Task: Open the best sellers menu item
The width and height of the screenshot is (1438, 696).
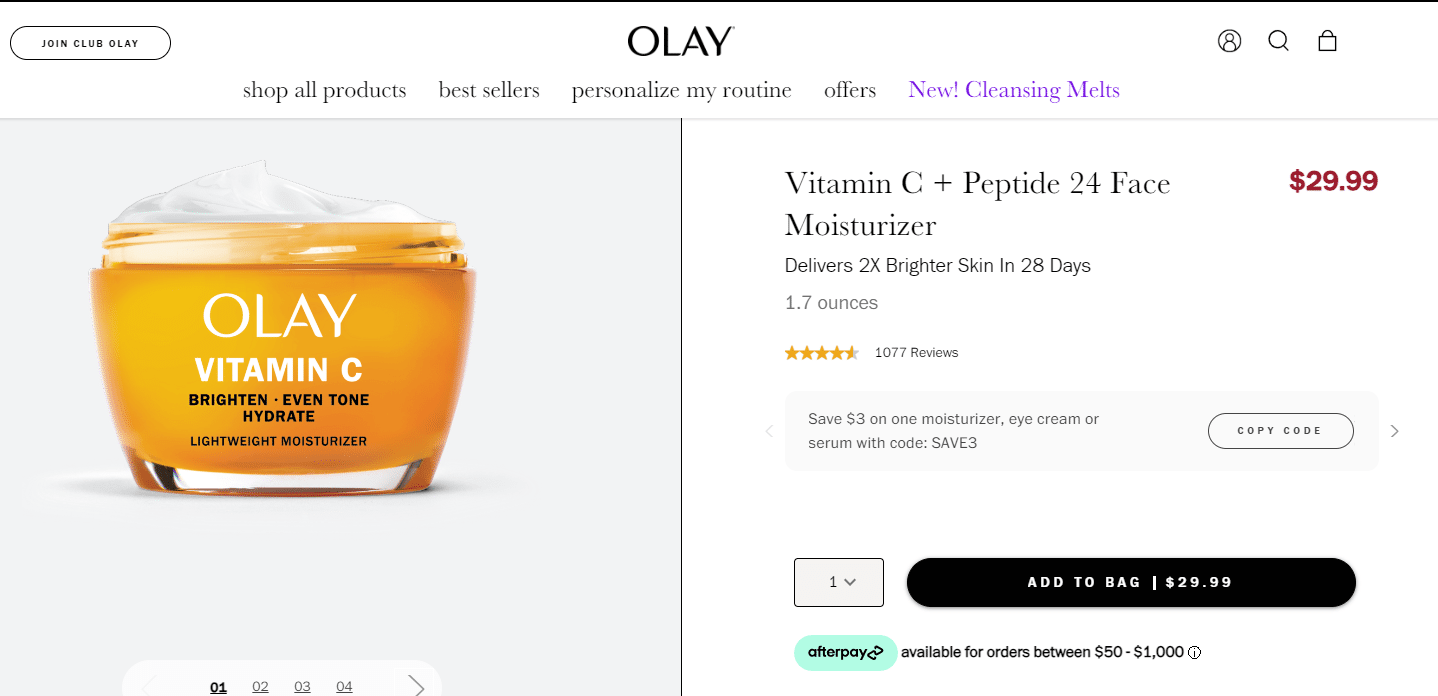Action: click(489, 90)
